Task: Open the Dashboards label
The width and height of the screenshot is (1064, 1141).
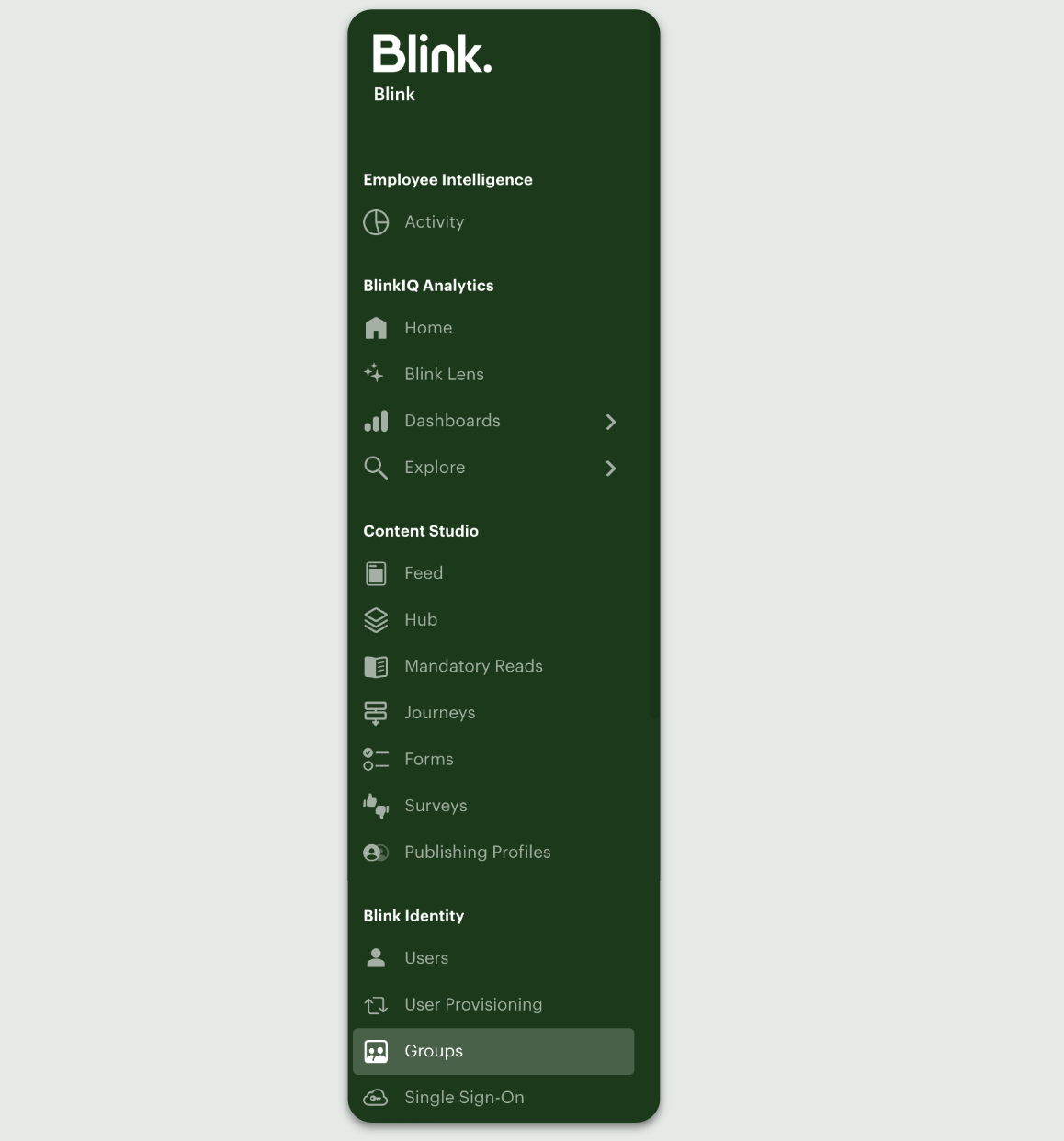Action: (x=452, y=421)
